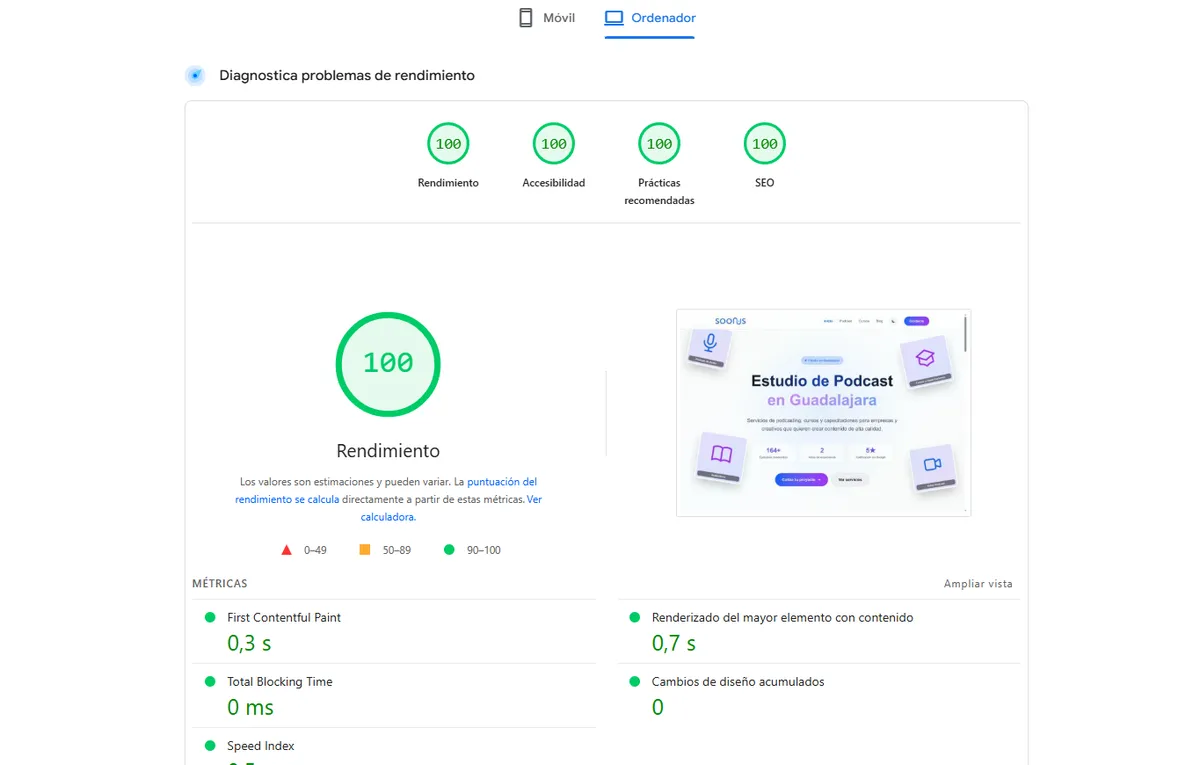Screen dimensions: 1200x765
Task: Click the green 90–100 legend dot
Action: 449,549
